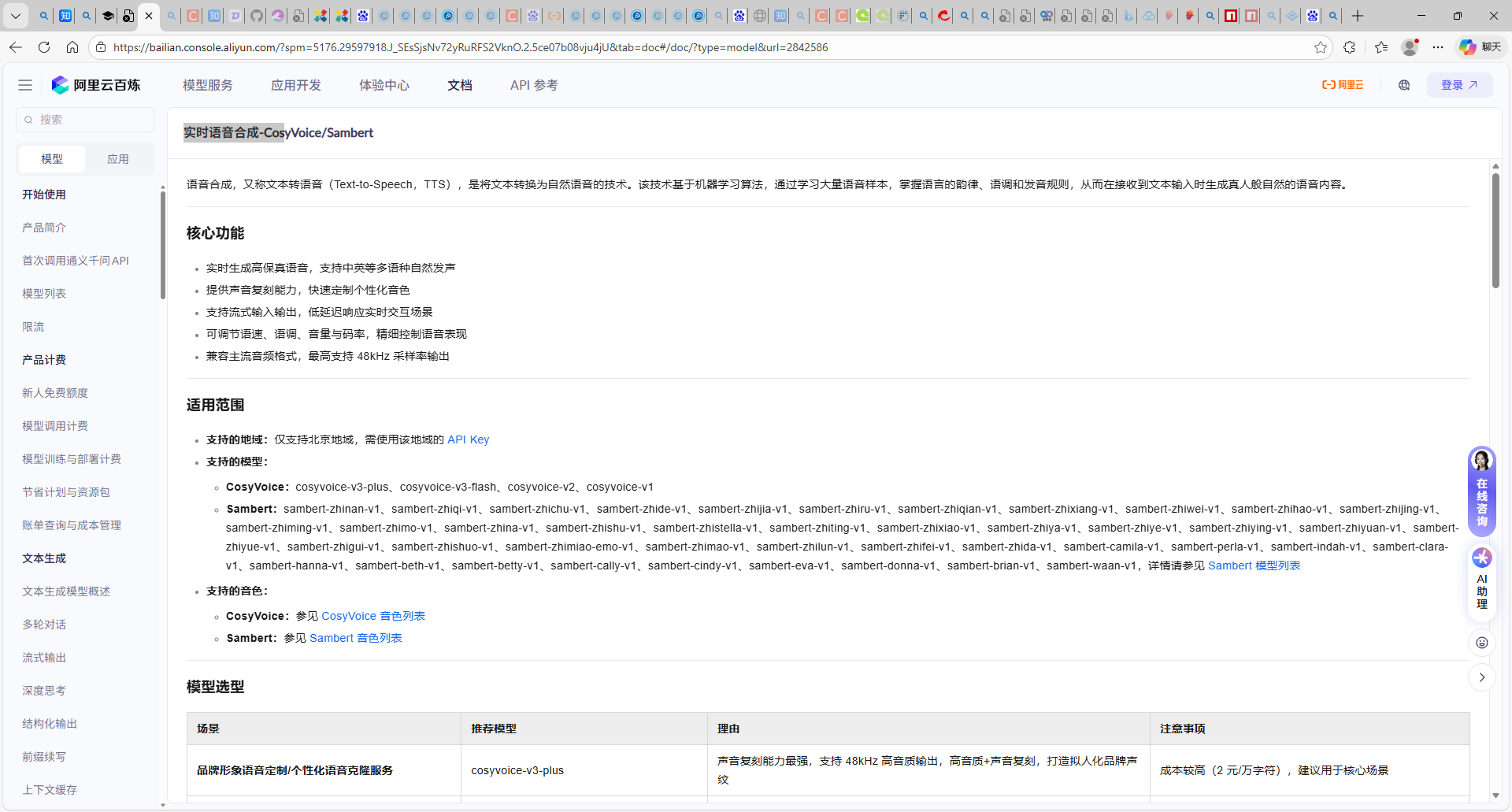Click the 阿里云百炼 logo

tap(96, 85)
